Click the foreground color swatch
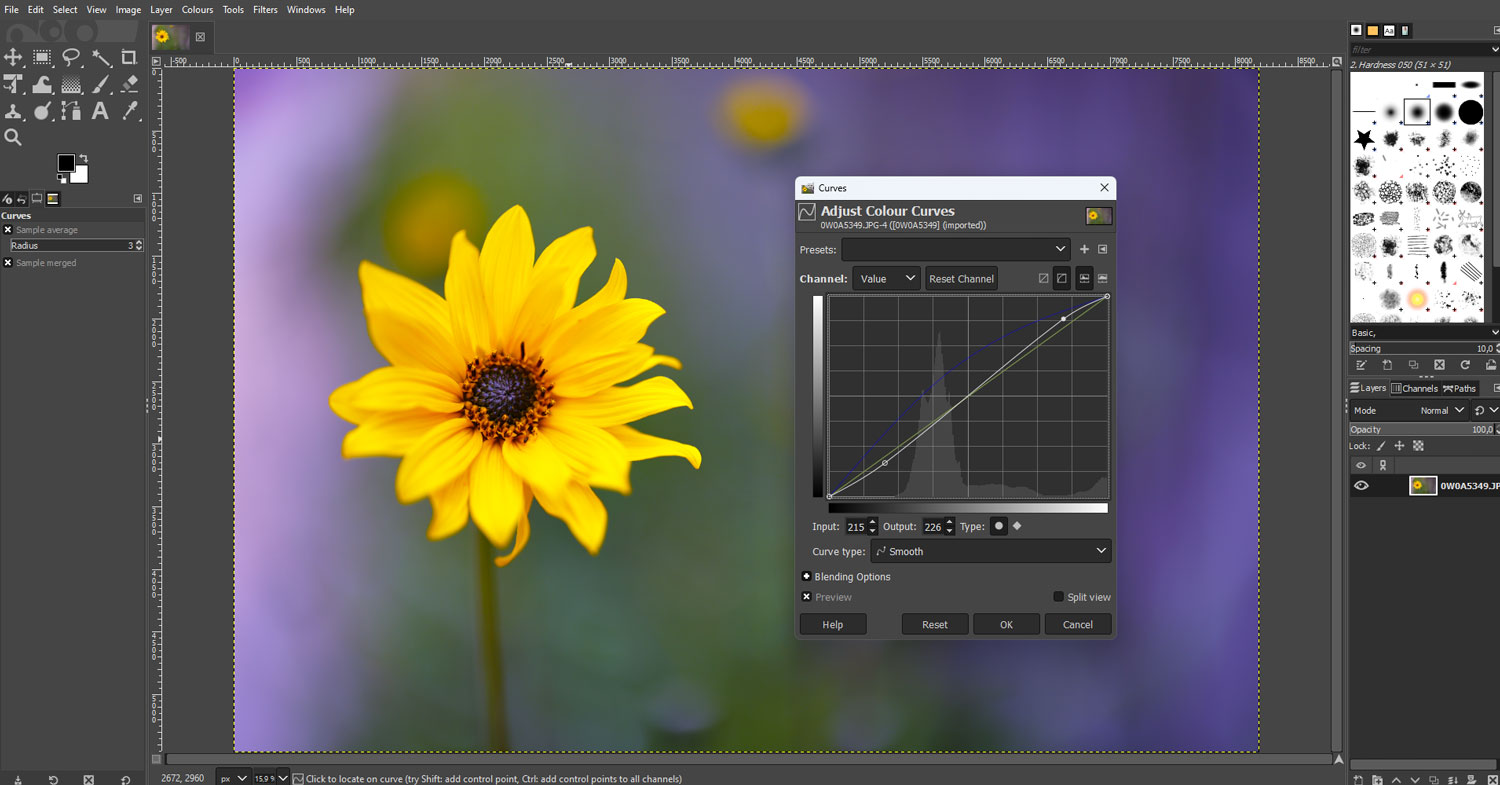The height and width of the screenshot is (785, 1500). [x=68, y=160]
